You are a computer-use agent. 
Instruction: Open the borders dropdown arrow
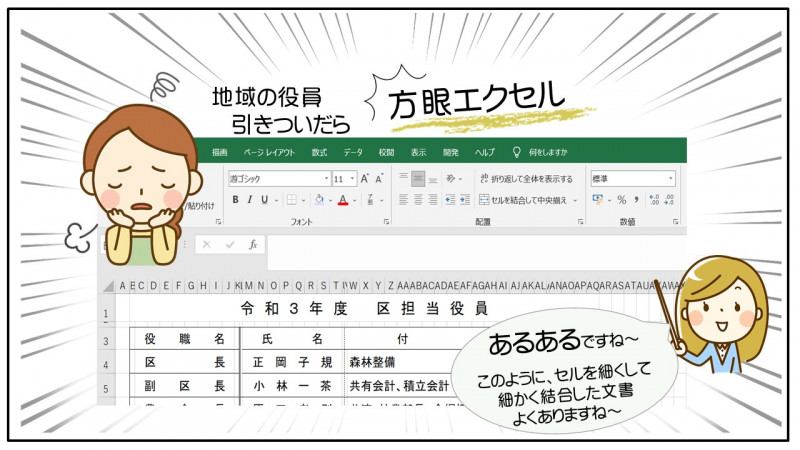(x=304, y=201)
